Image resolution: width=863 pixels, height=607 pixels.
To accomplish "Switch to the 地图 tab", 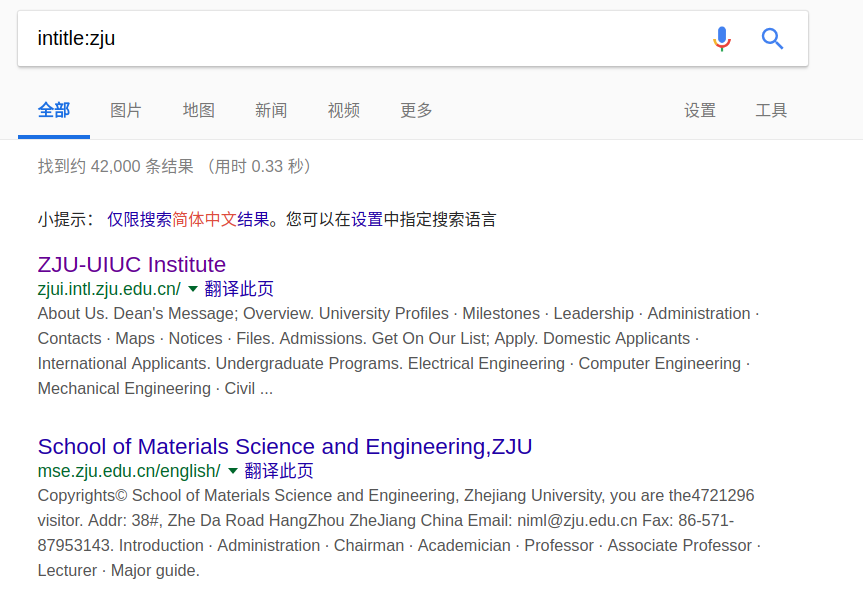I will pyautogui.click(x=199, y=110).
